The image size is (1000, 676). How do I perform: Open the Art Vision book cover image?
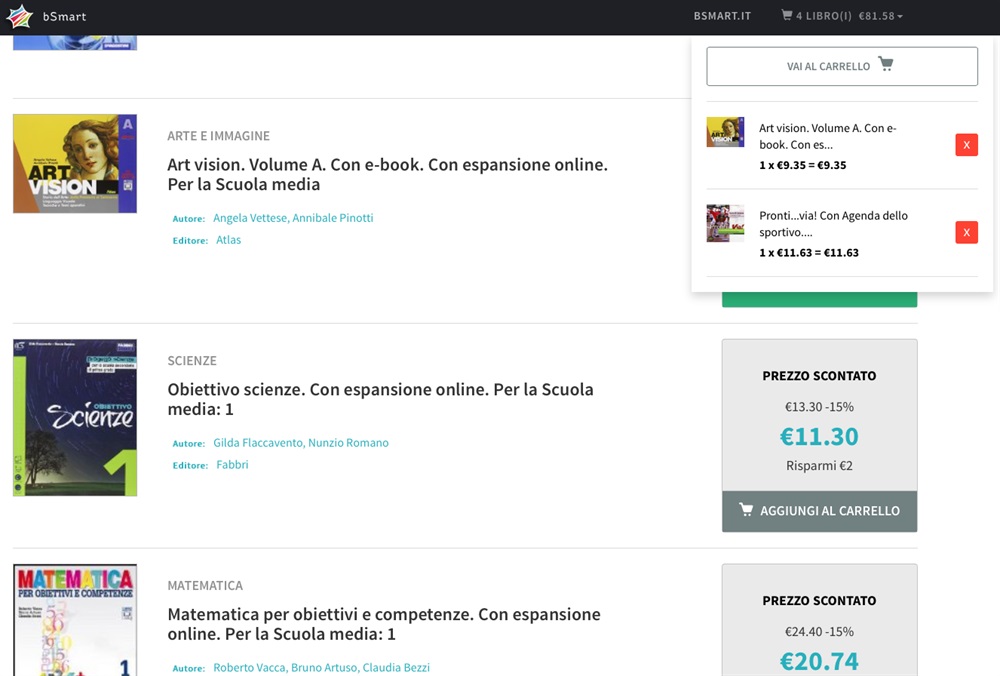pyautogui.click(x=75, y=163)
